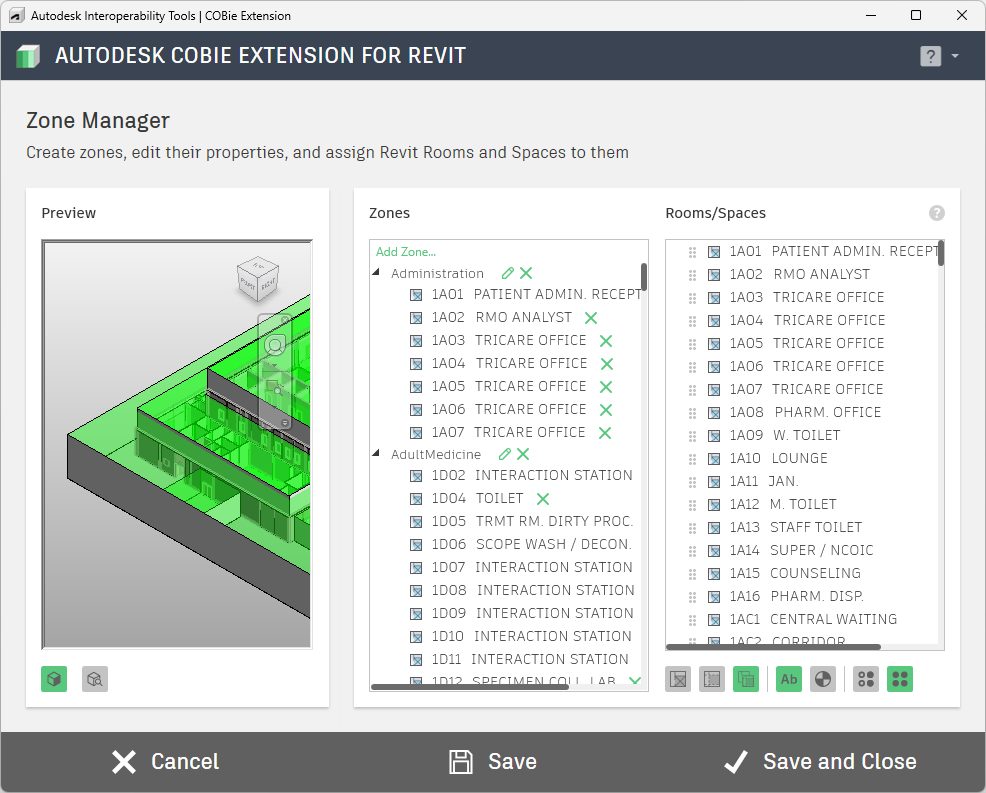Image resolution: width=986 pixels, height=793 pixels.
Task: Click the Cancel button
Action: click(x=165, y=762)
